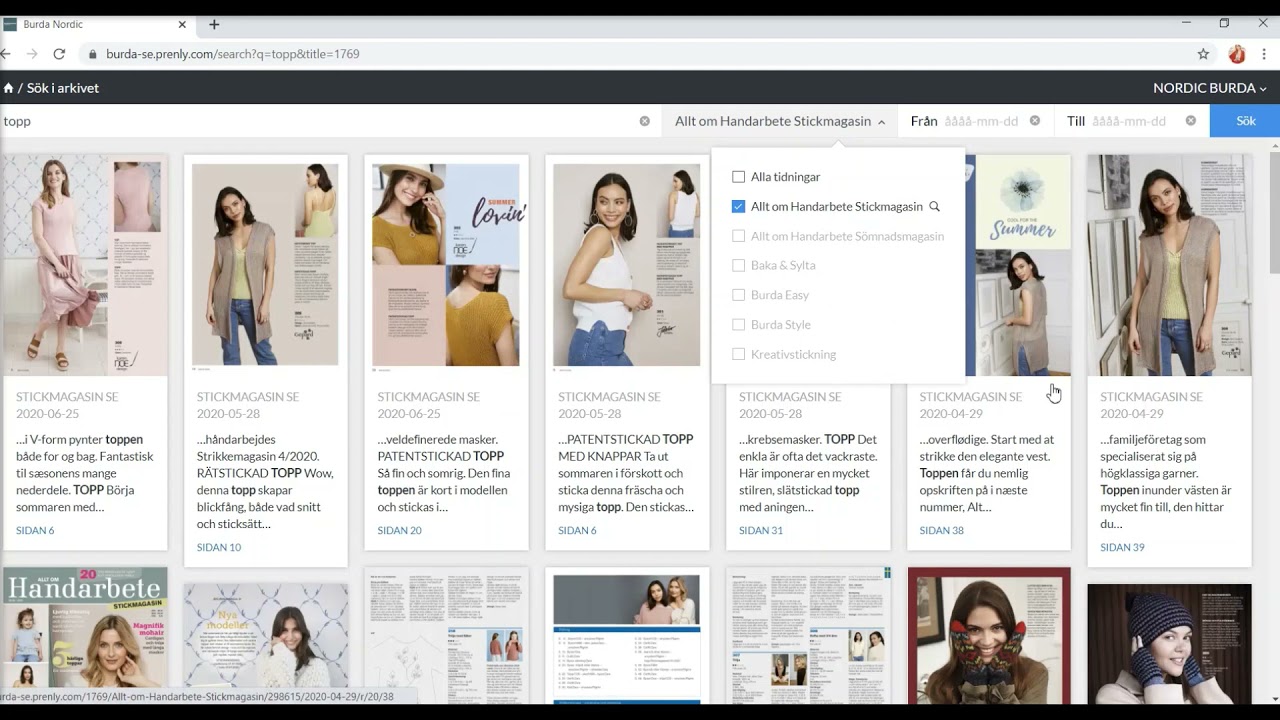Click the page vertical scrollbar
This screenshot has height=720, width=1280.
coord(1274,212)
